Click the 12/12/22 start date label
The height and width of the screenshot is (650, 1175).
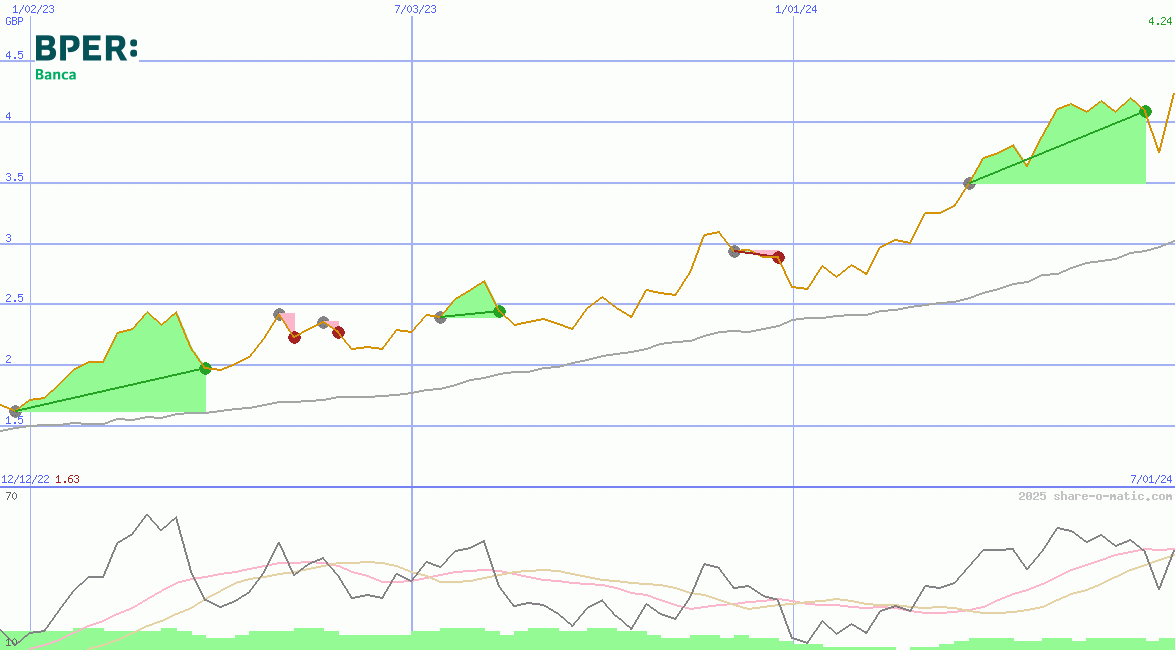pos(25,479)
